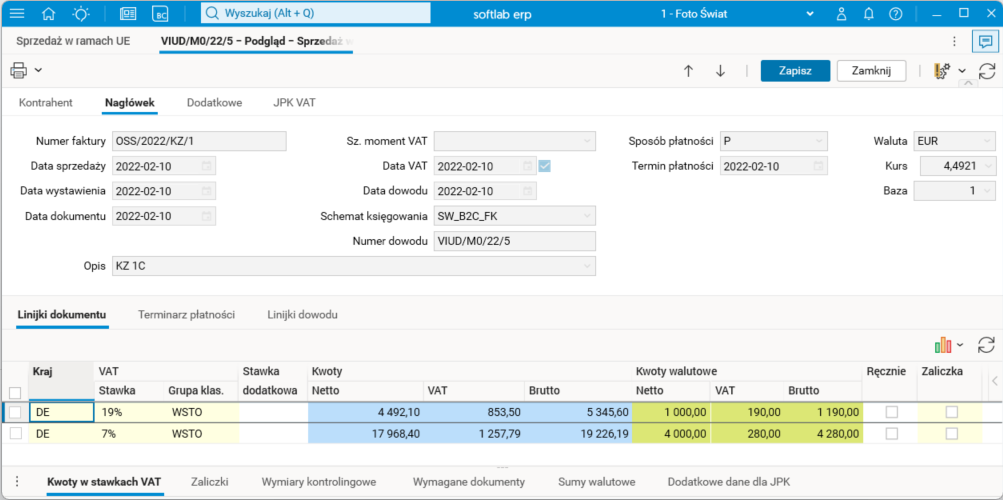Click the Numer dowodu field
The width and height of the screenshot is (1003, 500).
pyautogui.click(x=514, y=241)
